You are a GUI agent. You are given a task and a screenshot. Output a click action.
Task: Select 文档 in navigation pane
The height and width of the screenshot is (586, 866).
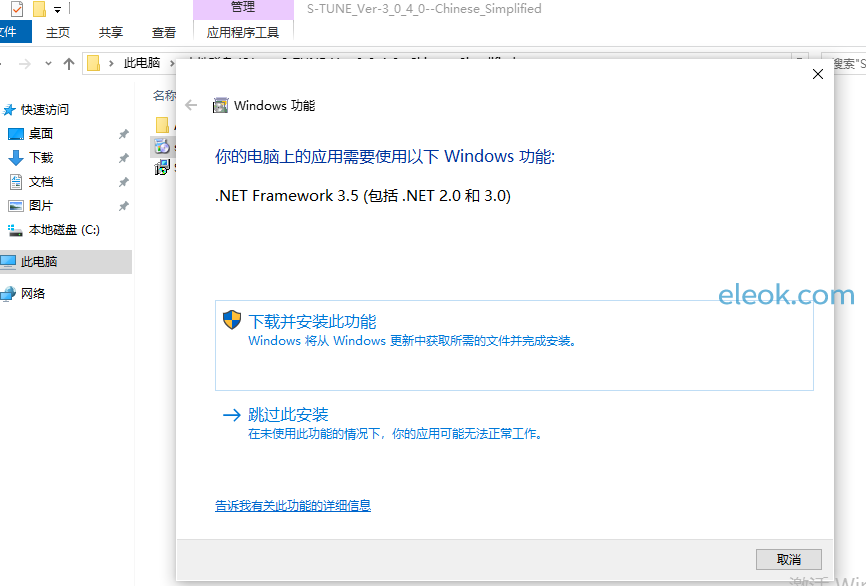(x=41, y=182)
